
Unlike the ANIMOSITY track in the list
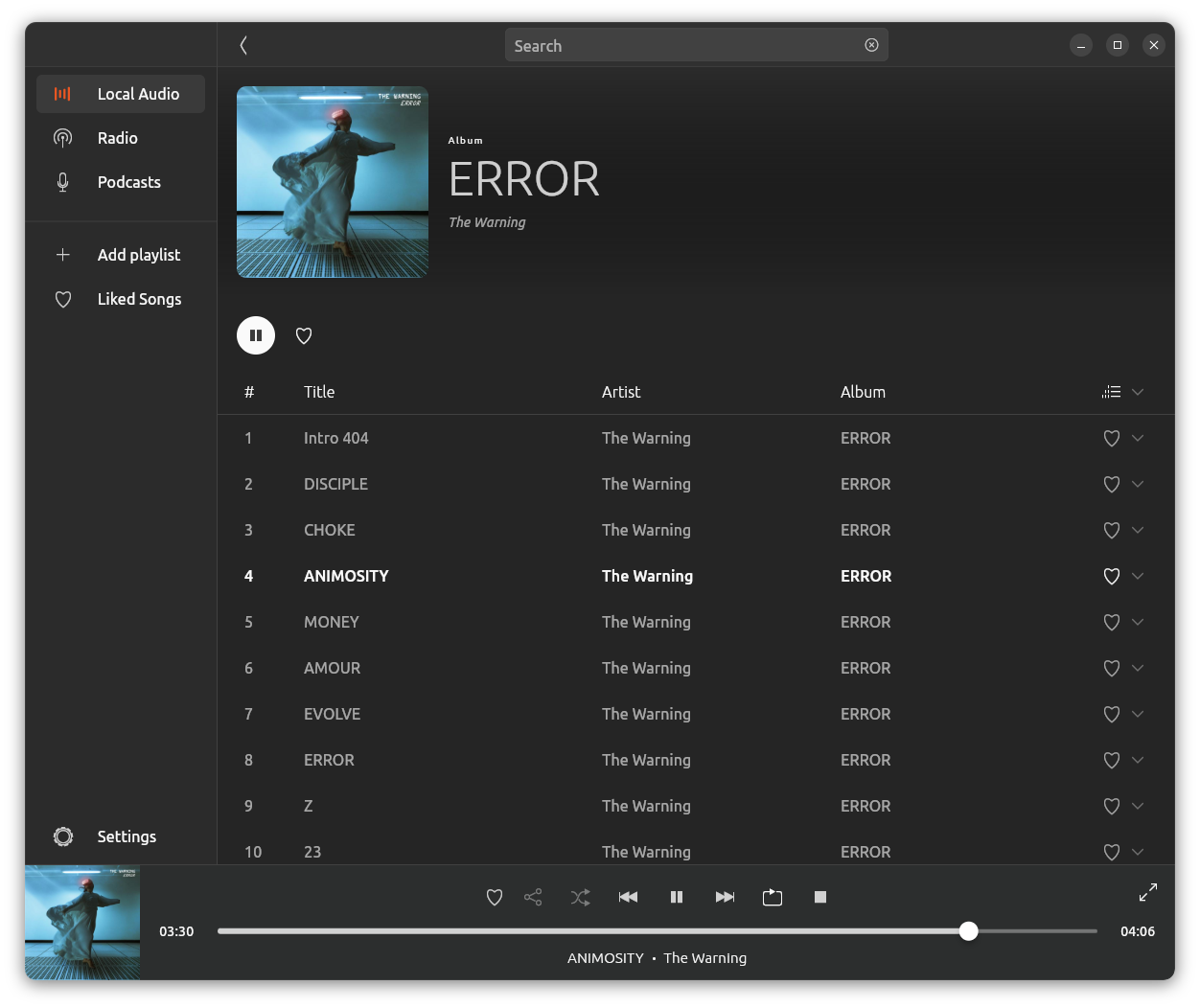[1111, 576]
